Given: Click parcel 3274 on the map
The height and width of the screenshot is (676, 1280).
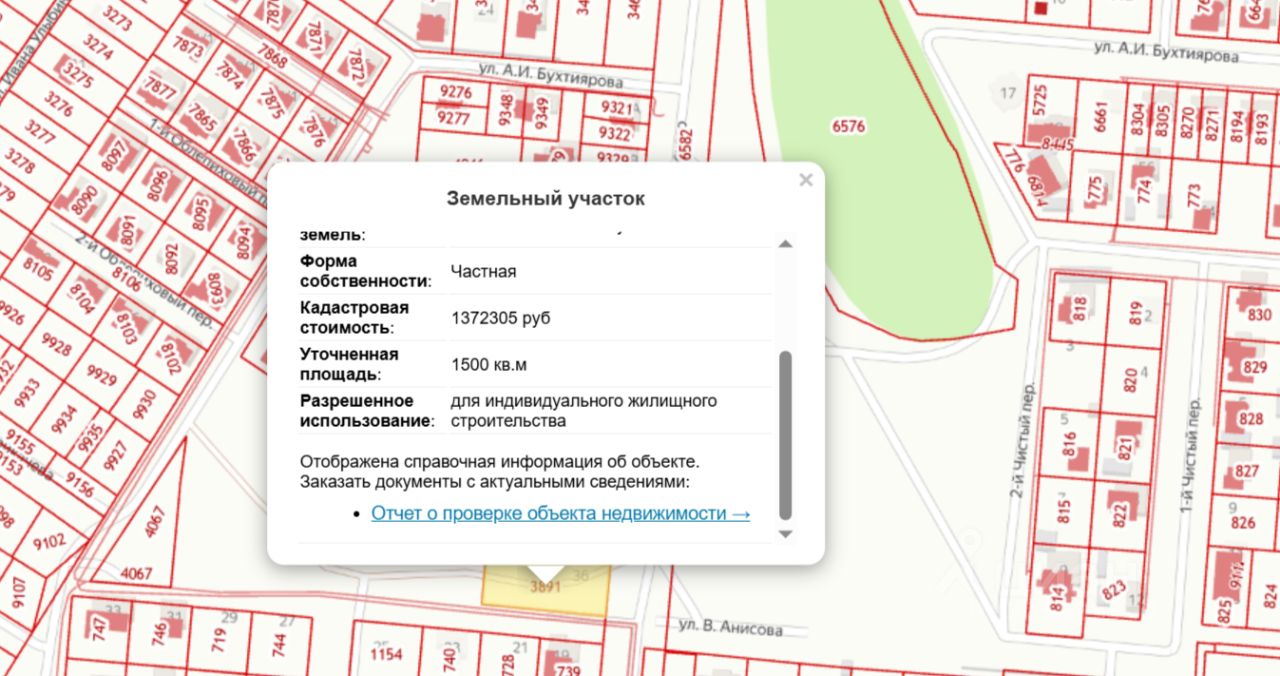Looking at the screenshot, I should pos(97,47).
